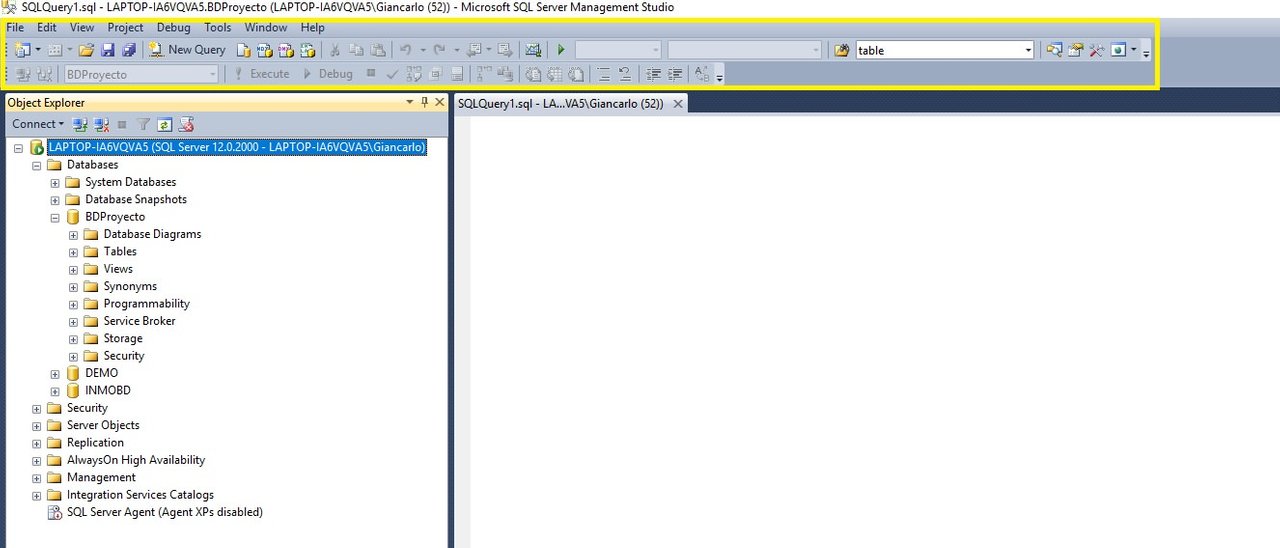
Task: Collapse the BDProyecto database node
Action: tap(56, 217)
